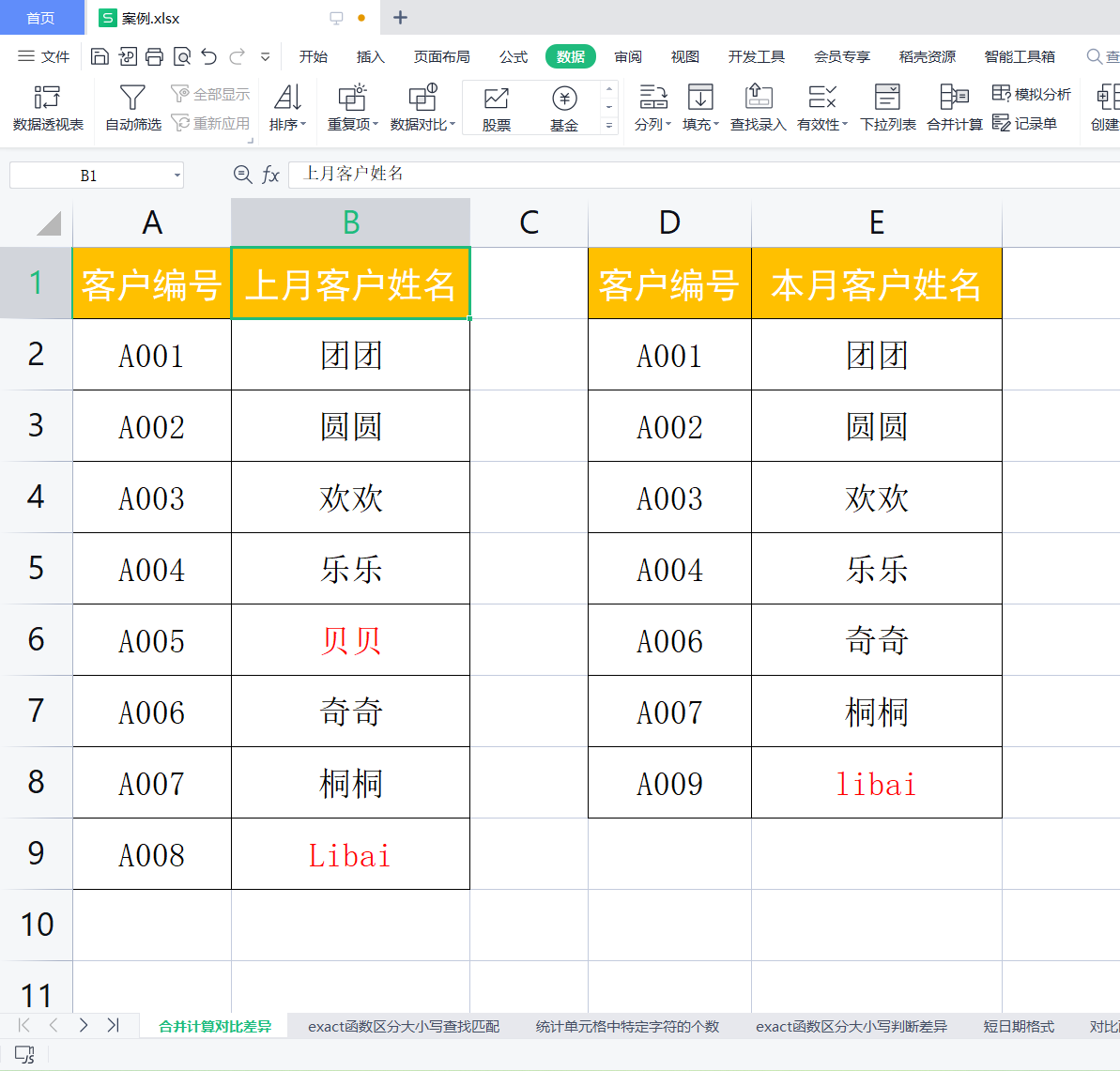Select the cell containing red Libai
The height and width of the screenshot is (1071, 1120).
tap(351, 854)
